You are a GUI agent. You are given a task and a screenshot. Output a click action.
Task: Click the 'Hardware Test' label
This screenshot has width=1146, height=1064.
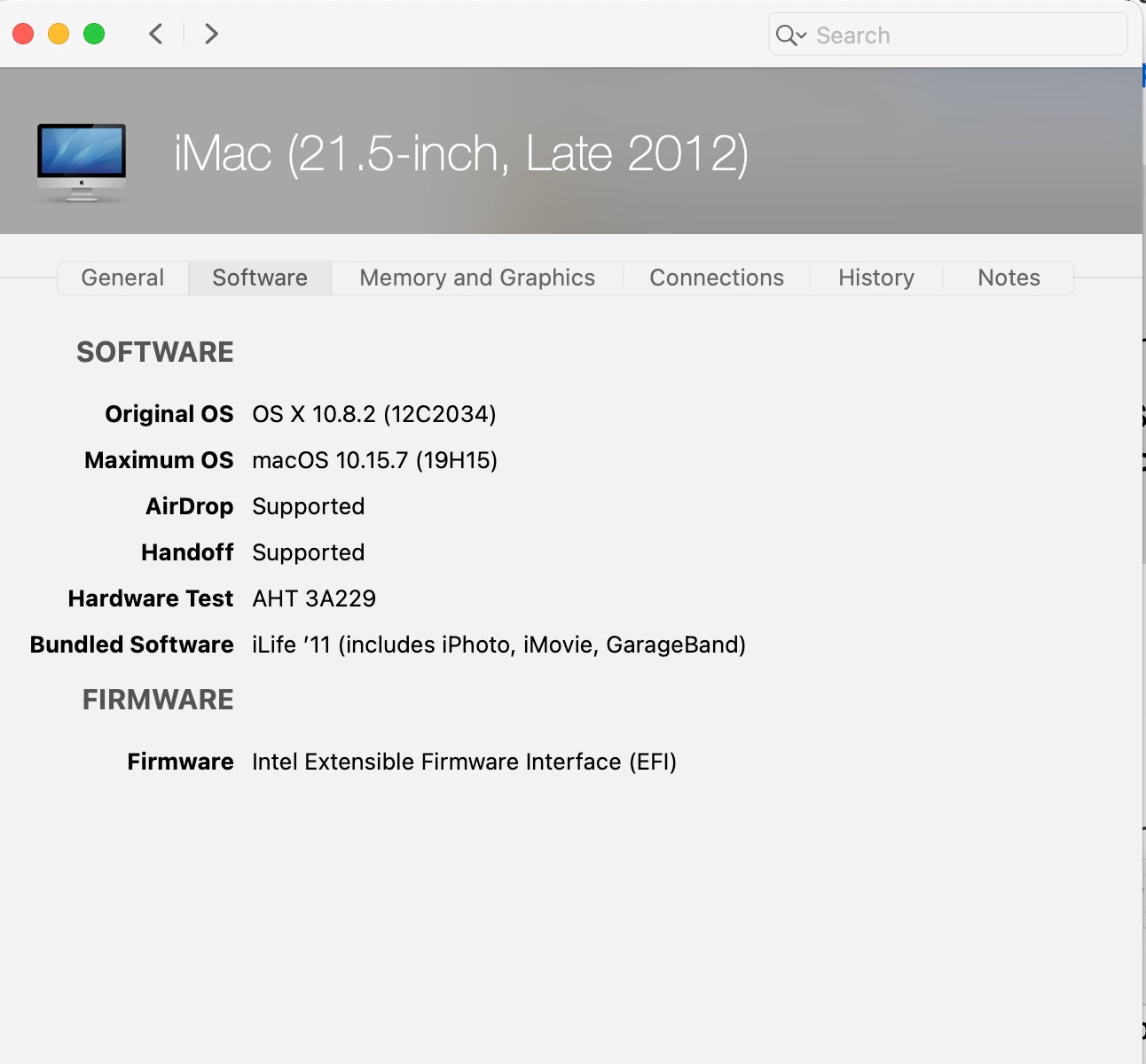[x=151, y=598]
